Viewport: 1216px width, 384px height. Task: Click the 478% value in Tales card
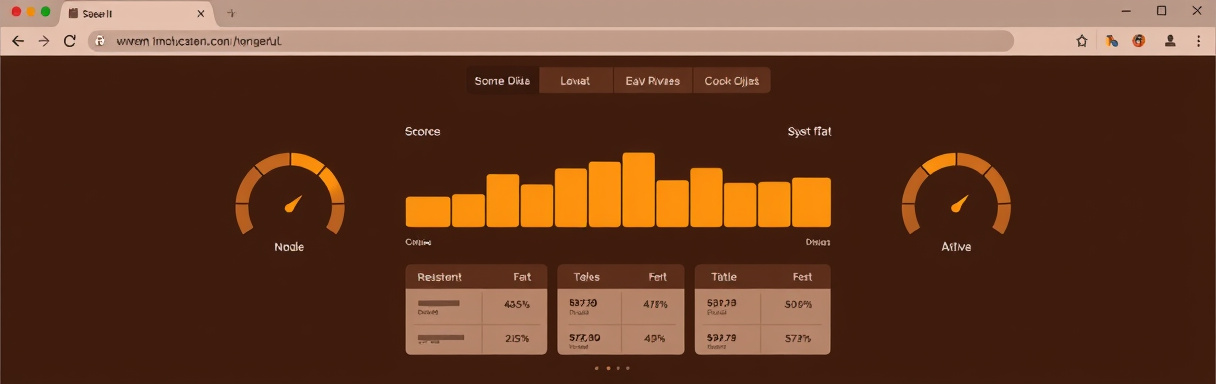click(x=655, y=305)
